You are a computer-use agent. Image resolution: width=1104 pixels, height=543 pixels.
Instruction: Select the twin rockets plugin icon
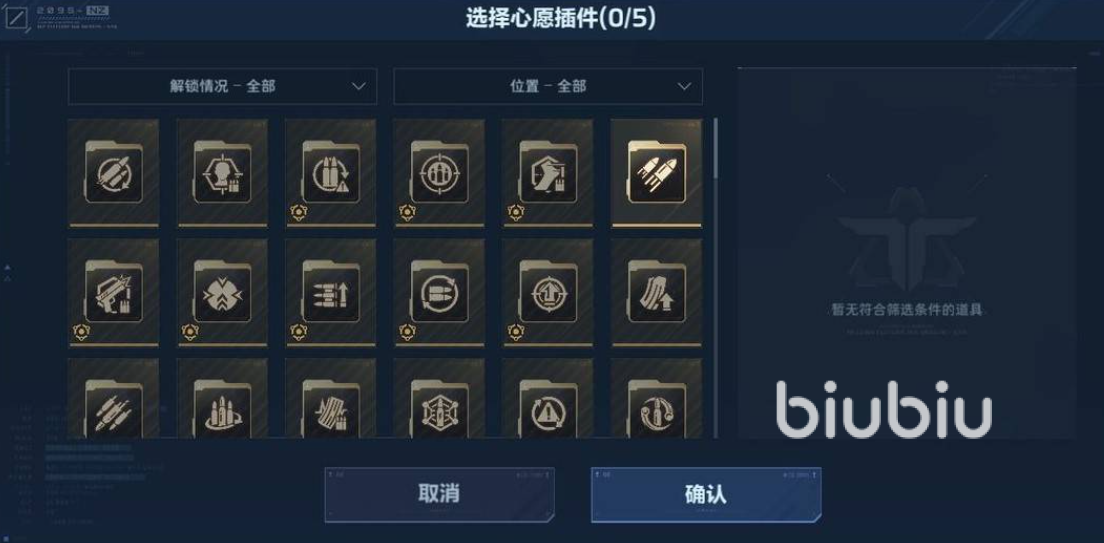point(656,173)
